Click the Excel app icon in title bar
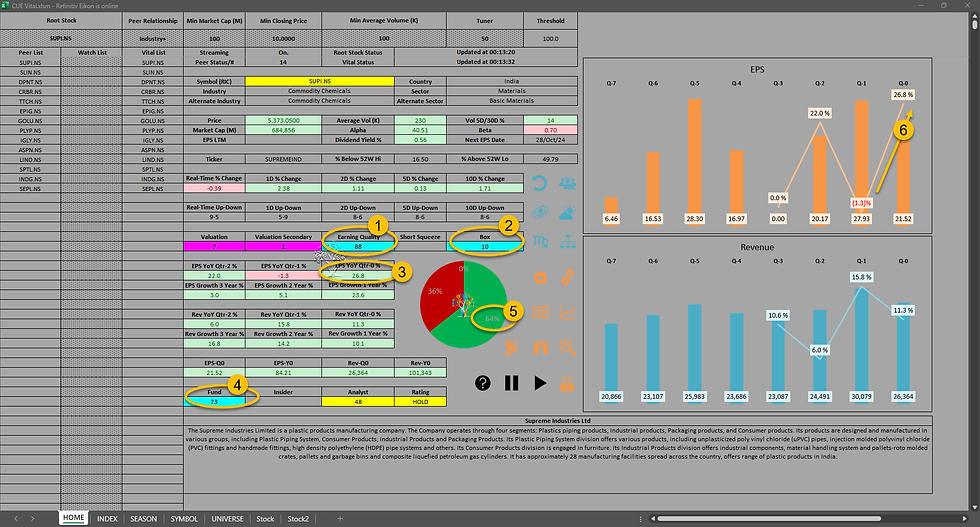The image size is (980, 527). pos(5,5)
